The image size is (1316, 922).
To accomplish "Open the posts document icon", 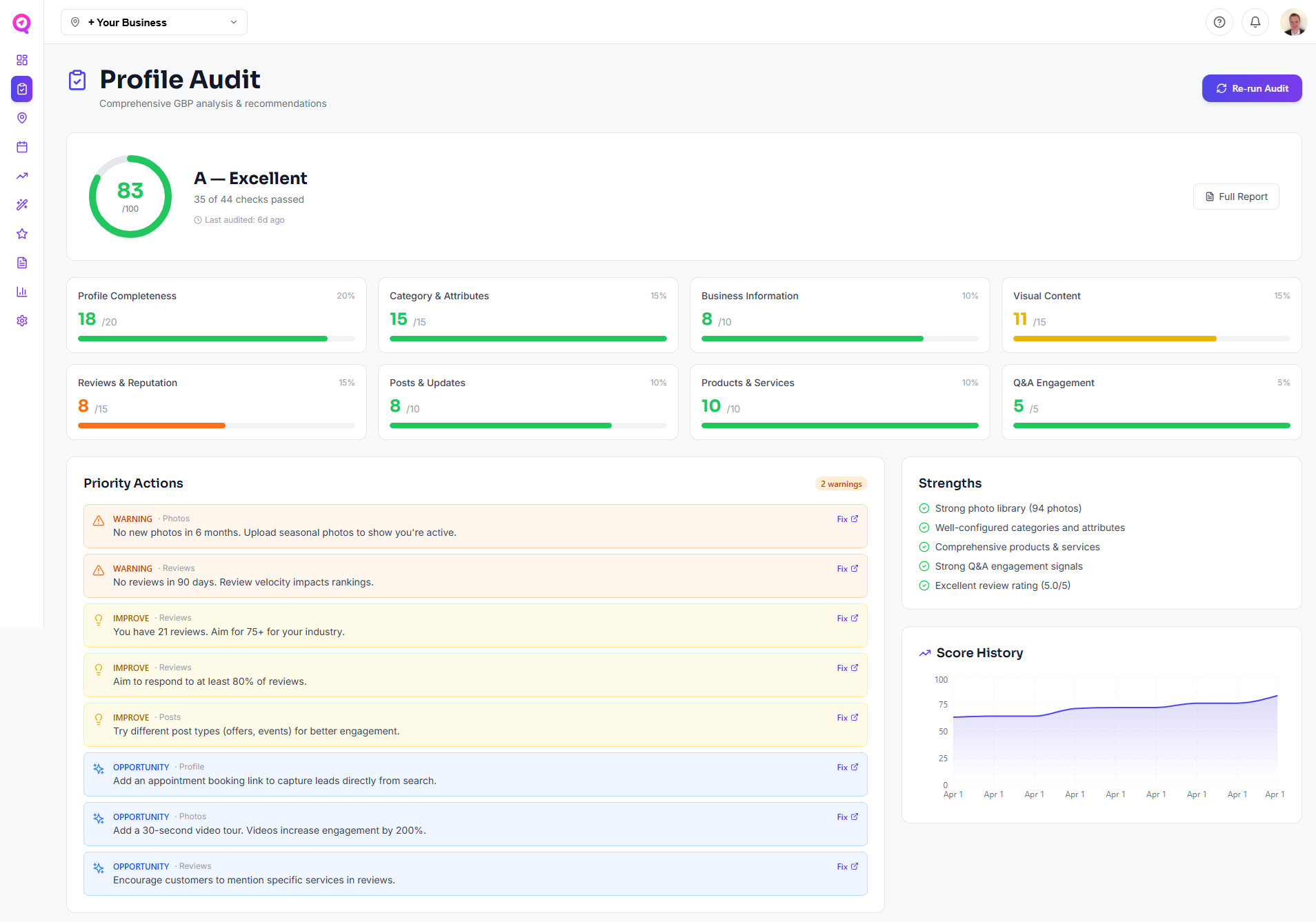I will (21, 263).
